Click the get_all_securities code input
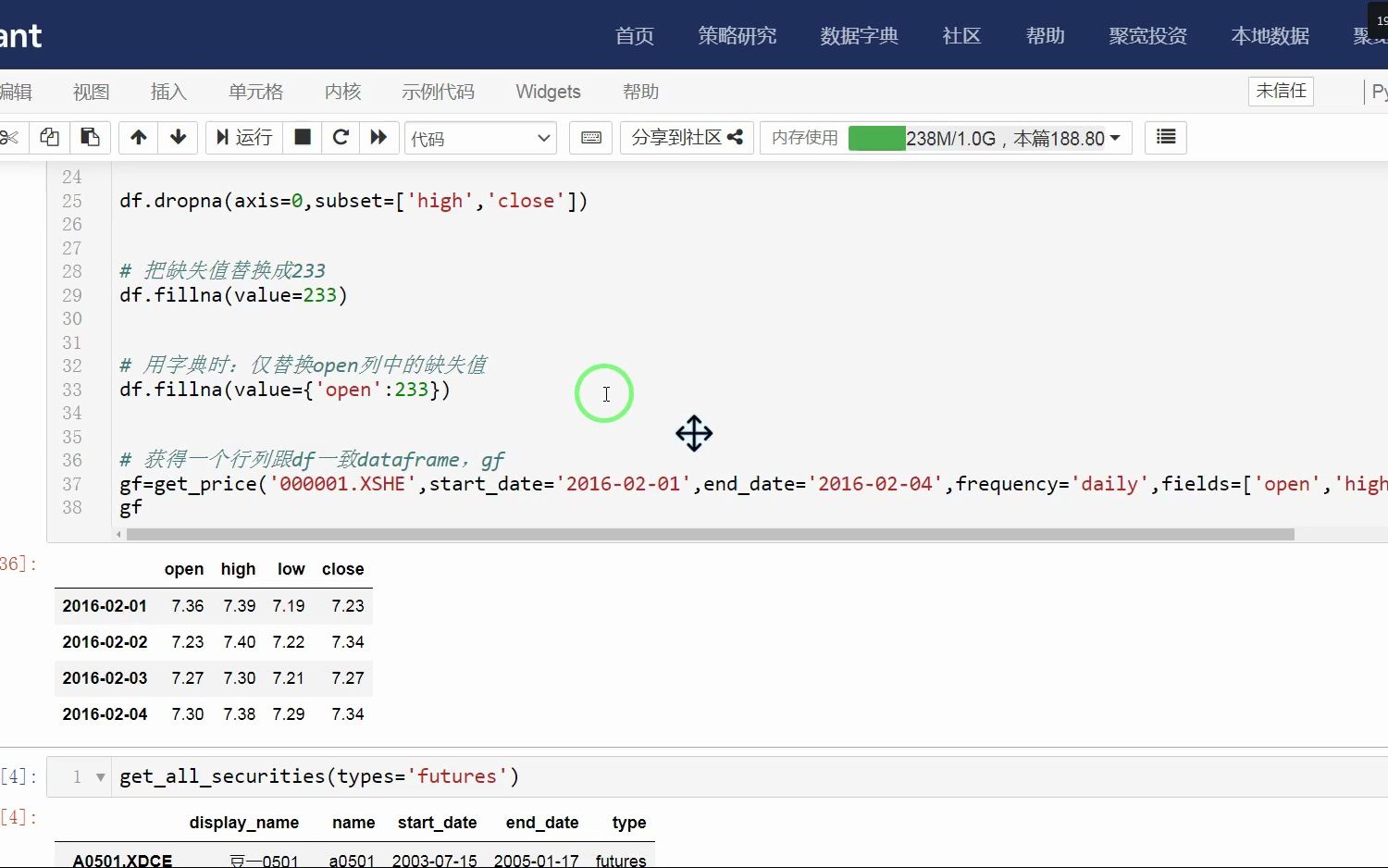This screenshot has height=868, width=1388. 319,776
